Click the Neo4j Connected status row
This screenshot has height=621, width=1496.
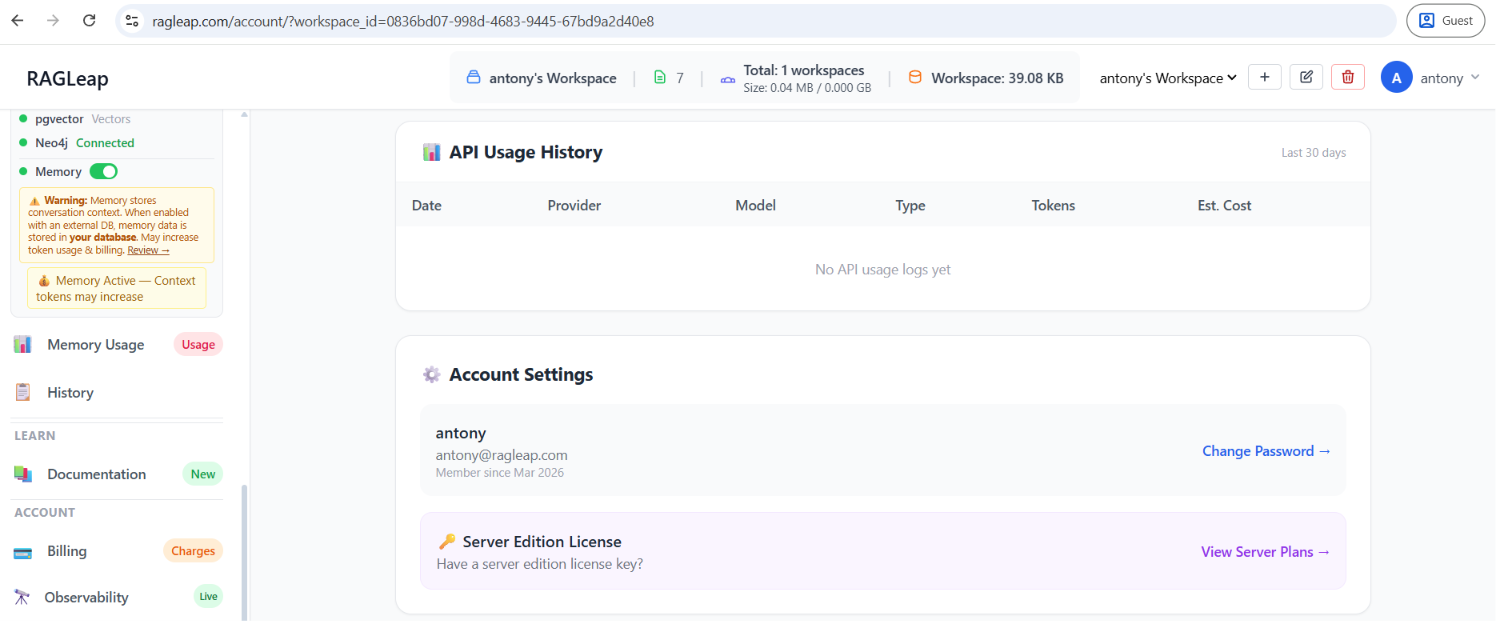click(77, 143)
